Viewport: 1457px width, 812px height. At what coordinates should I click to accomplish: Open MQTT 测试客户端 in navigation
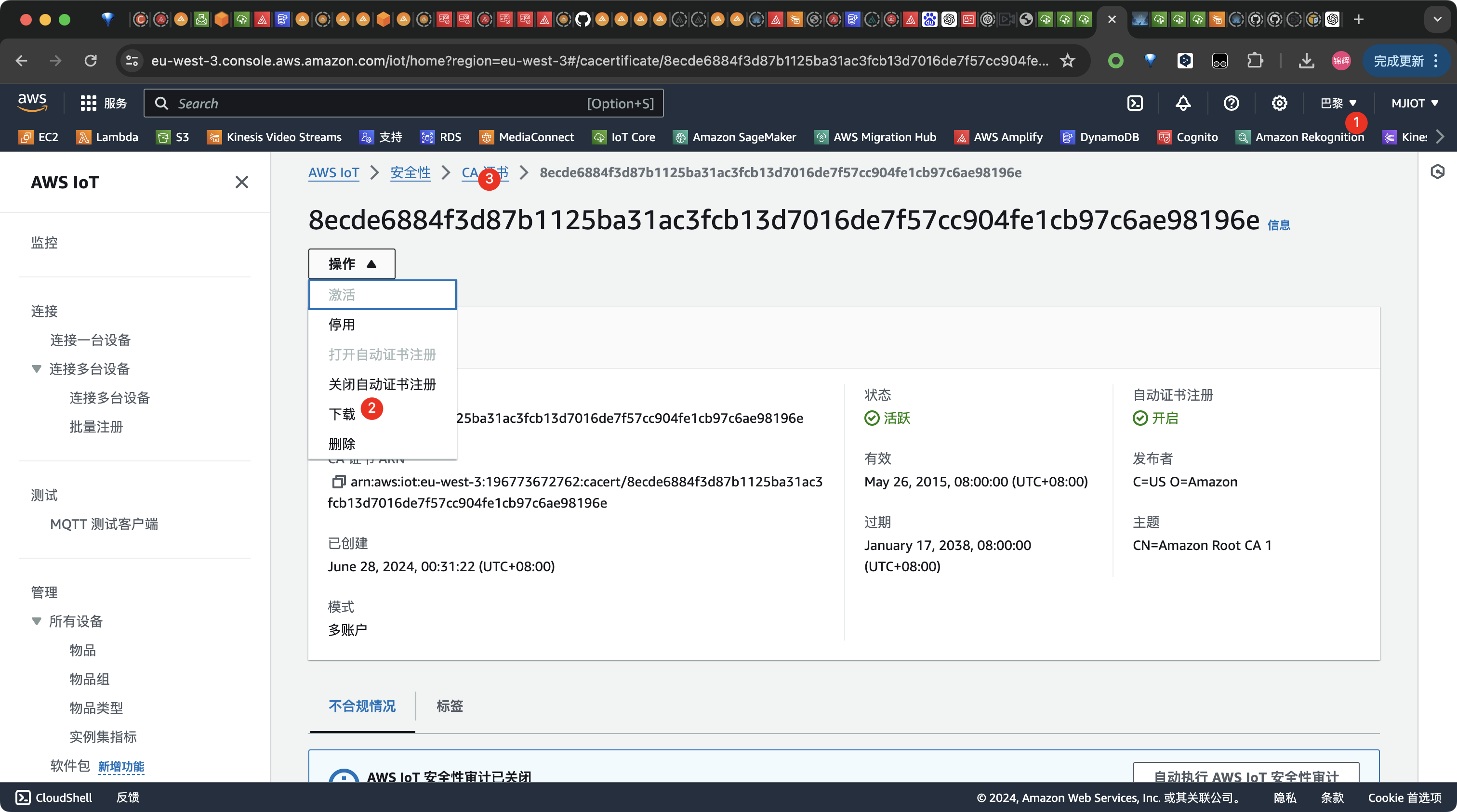pyautogui.click(x=104, y=524)
